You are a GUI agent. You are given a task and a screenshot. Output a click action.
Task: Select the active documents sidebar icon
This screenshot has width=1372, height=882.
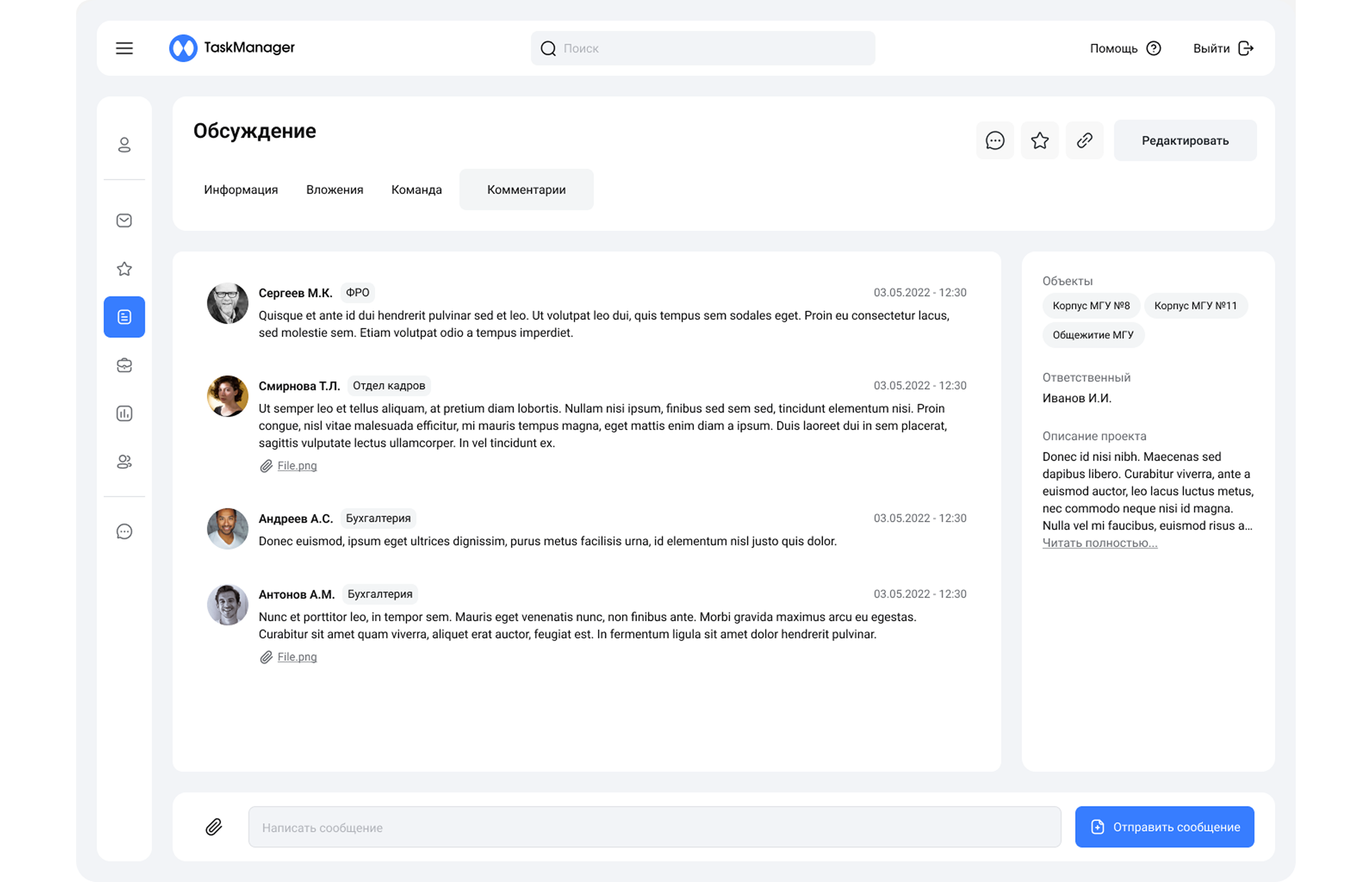pos(124,317)
